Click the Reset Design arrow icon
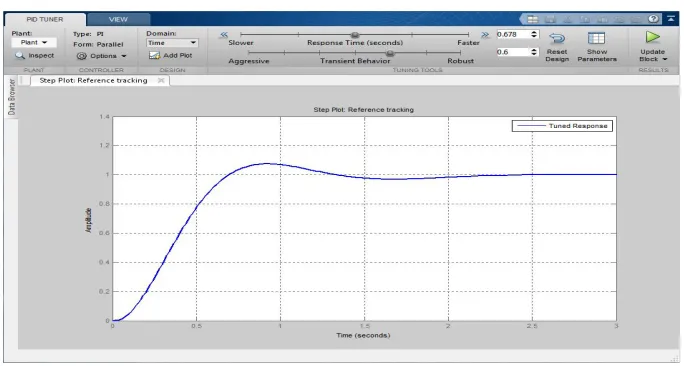The height and width of the screenshot is (366, 684). click(557, 39)
